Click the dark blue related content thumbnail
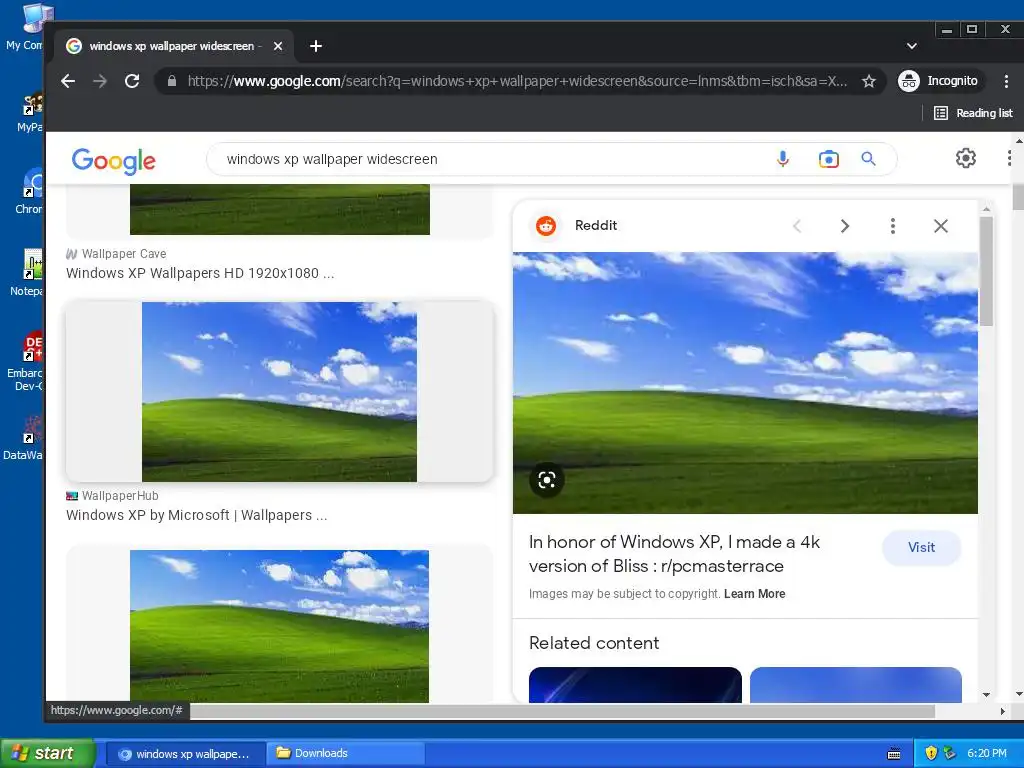 (x=635, y=684)
